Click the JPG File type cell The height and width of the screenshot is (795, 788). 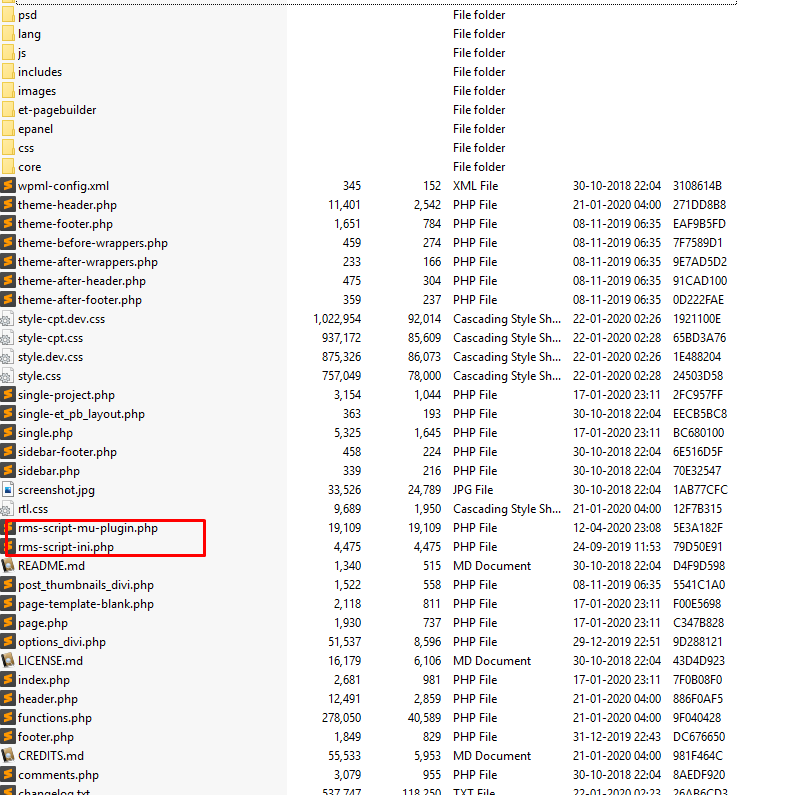click(473, 490)
